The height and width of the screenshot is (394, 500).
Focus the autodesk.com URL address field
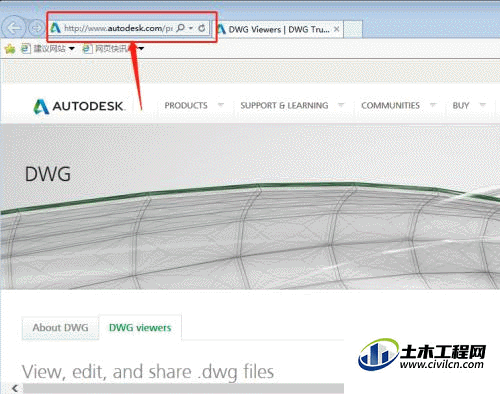pyautogui.click(x=118, y=28)
